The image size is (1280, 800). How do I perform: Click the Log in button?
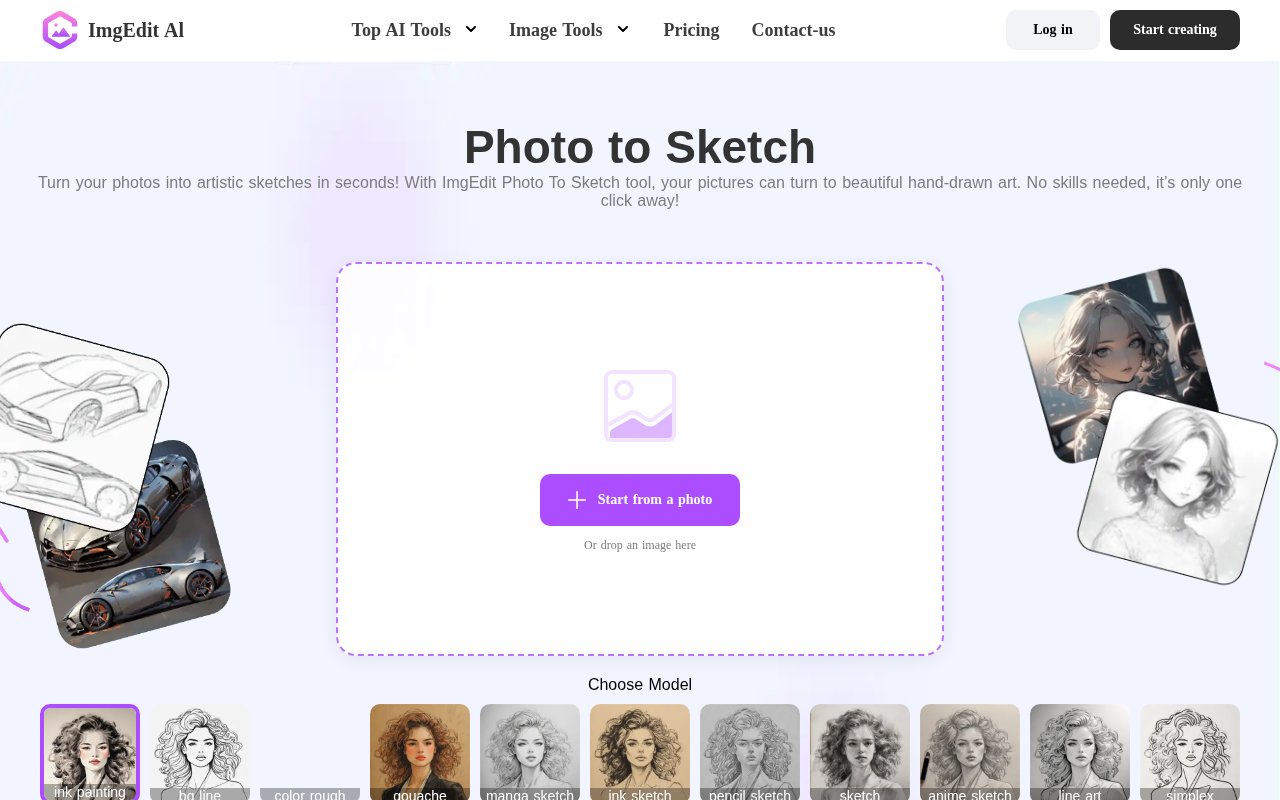tap(1053, 30)
